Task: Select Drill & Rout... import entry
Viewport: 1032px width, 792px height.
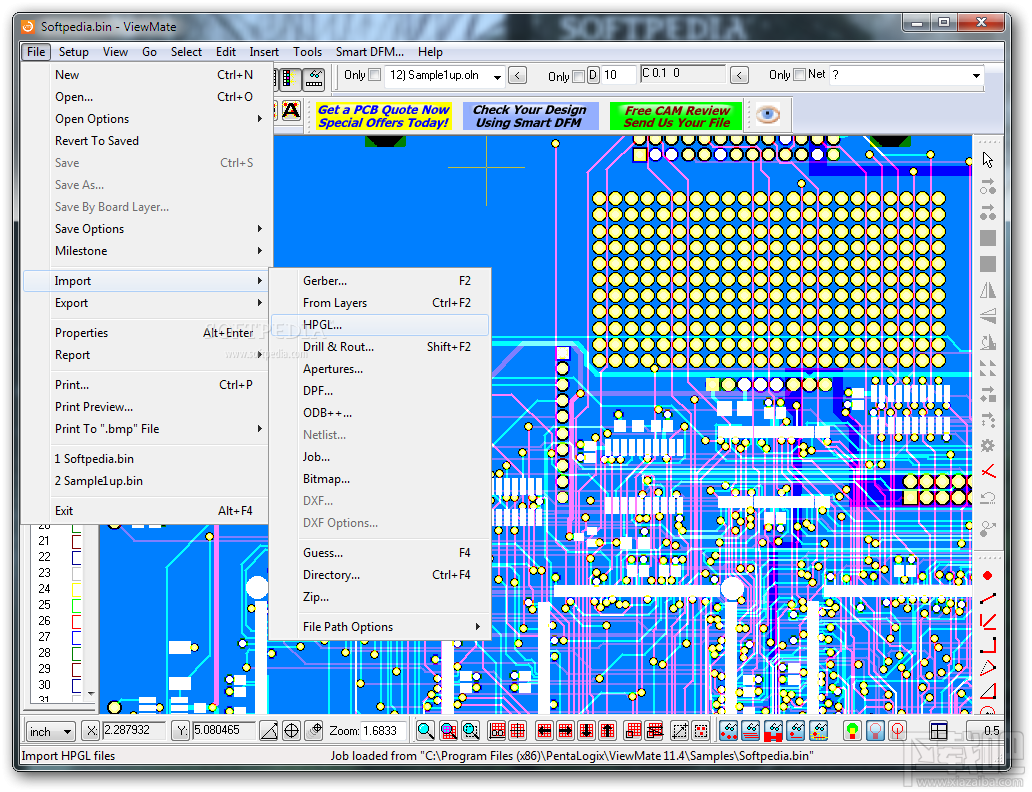Action: tap(380, 347)
